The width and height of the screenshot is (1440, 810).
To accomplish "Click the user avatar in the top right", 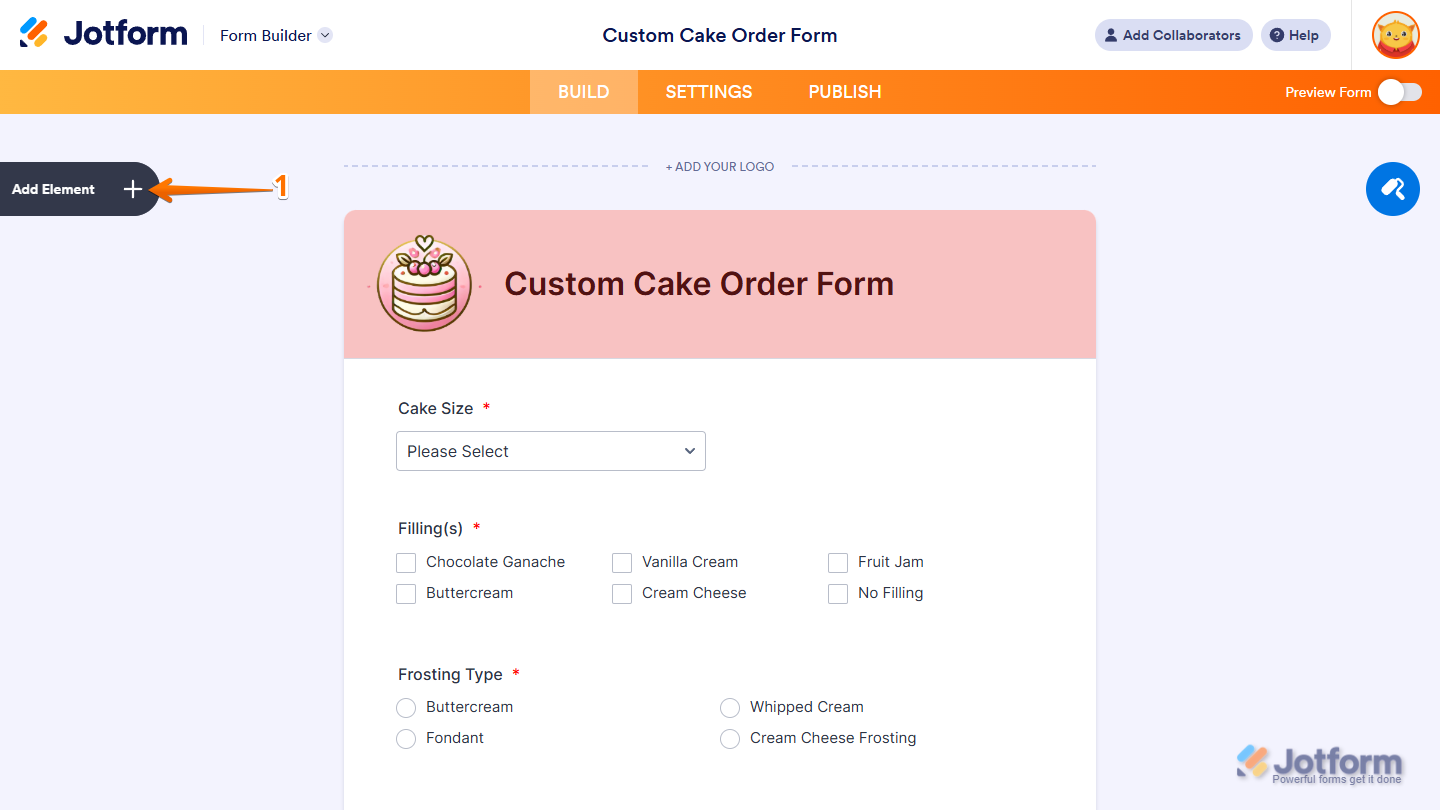I will 1395,34.
